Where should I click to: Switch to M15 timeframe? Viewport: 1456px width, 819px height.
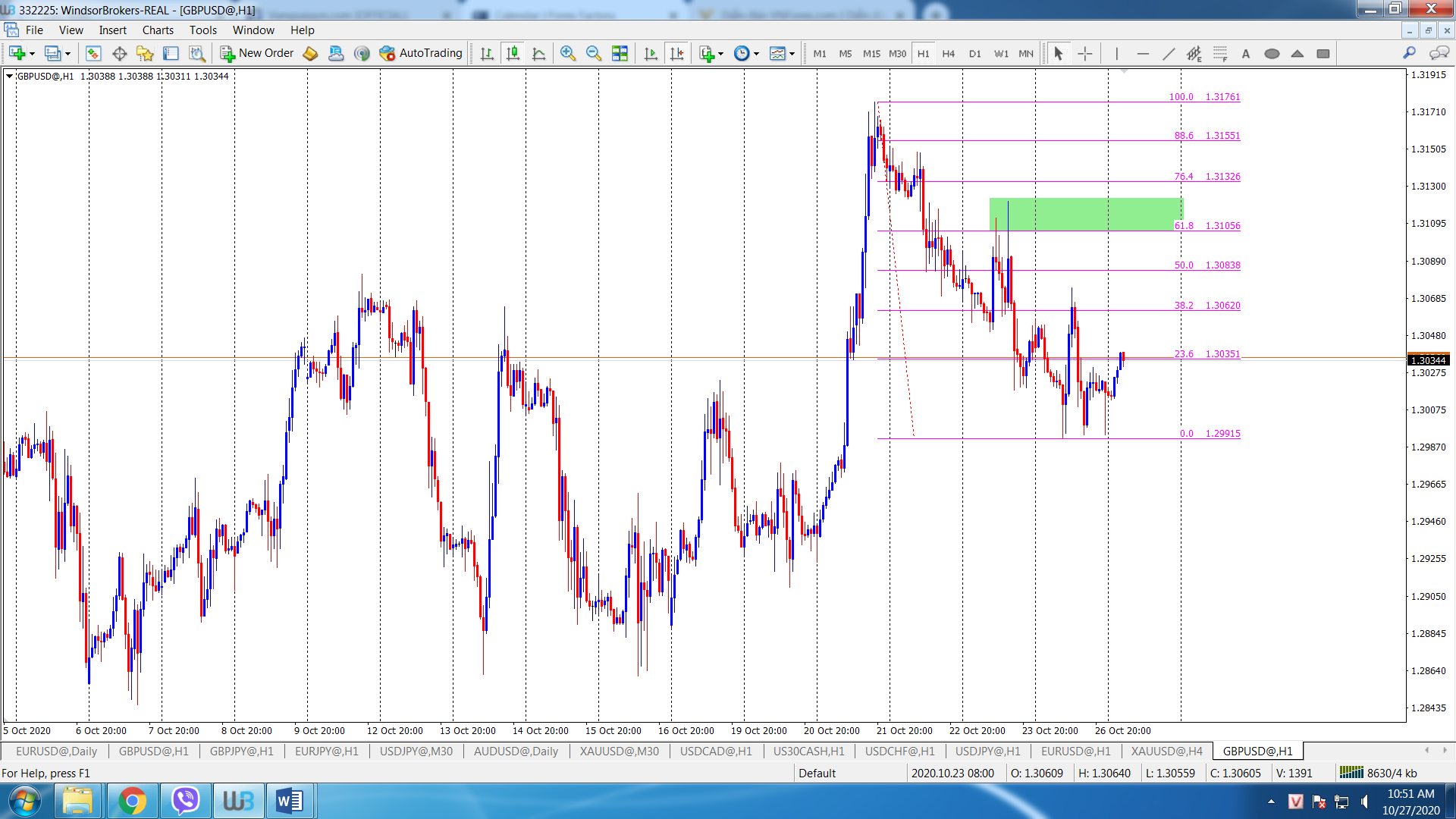pos(871,53)
